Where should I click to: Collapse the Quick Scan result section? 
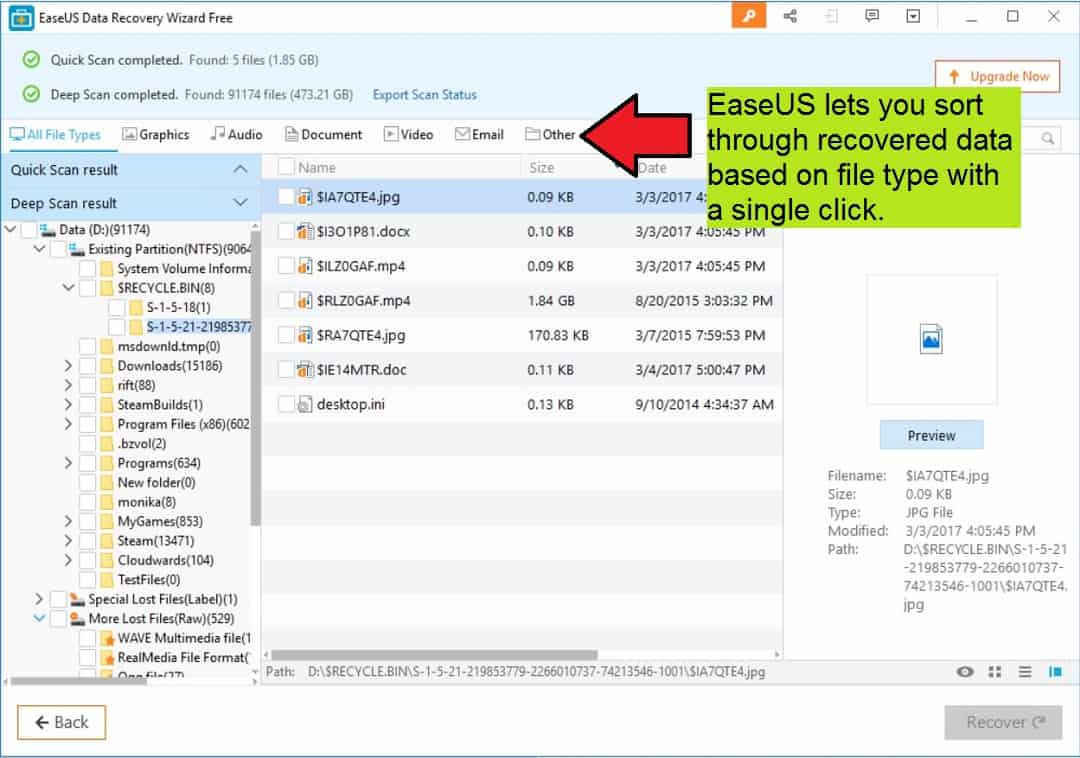[x=240, y=169]
